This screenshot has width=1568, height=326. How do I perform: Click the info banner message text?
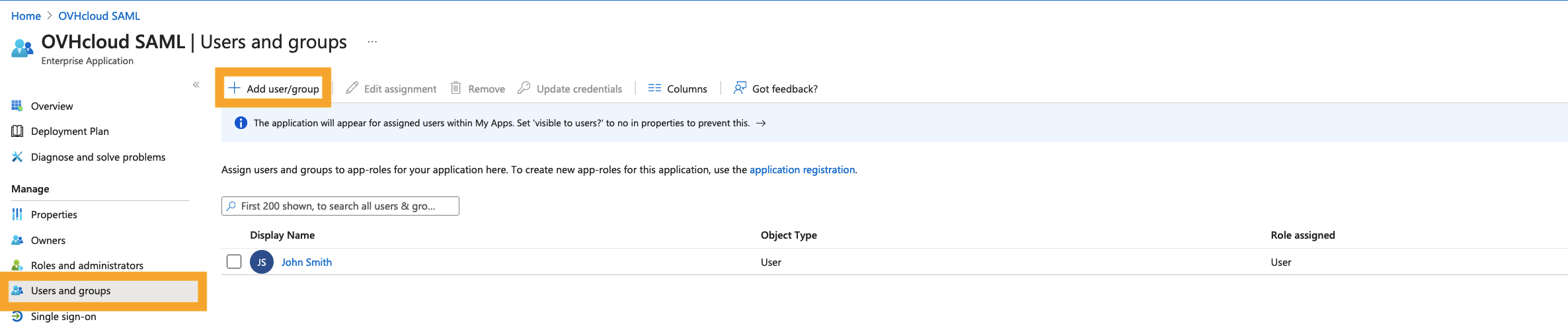502,123
